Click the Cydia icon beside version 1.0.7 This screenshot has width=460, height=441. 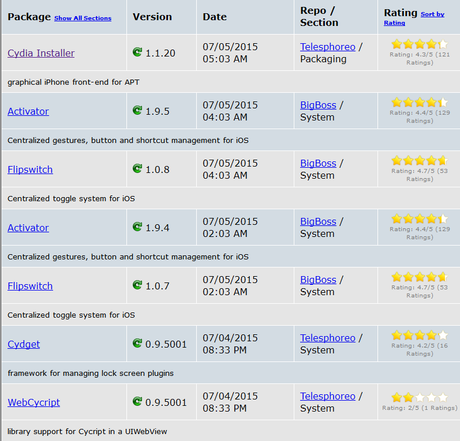point(137,285)
